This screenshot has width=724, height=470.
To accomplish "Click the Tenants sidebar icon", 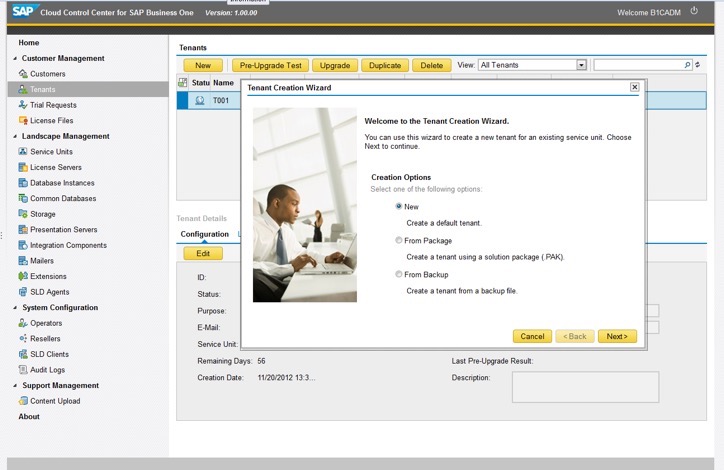I will point(23,89).
